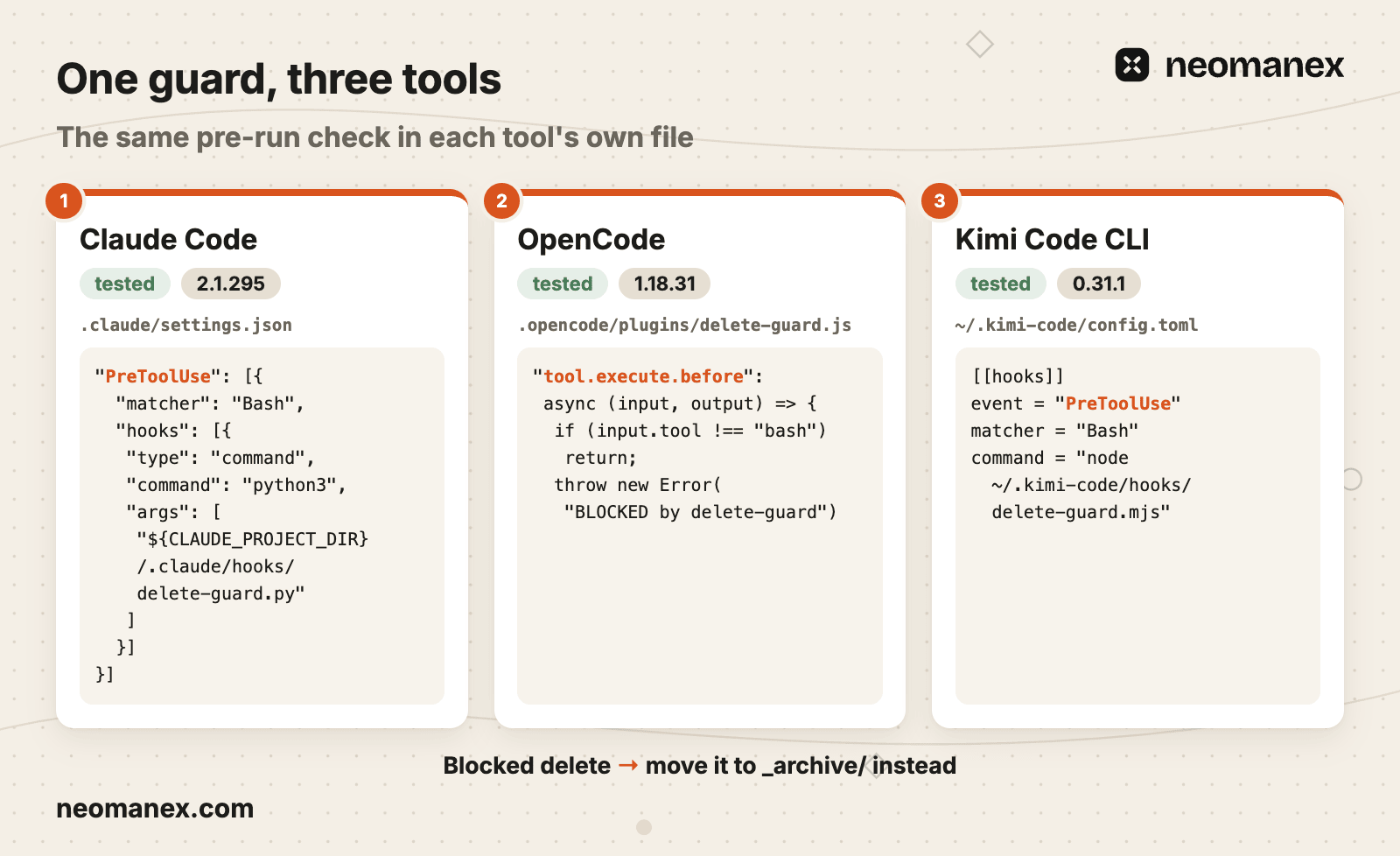Click the delete-guard.py" line
Viewport: 1400px width, 856px height.
pos(220,593)
